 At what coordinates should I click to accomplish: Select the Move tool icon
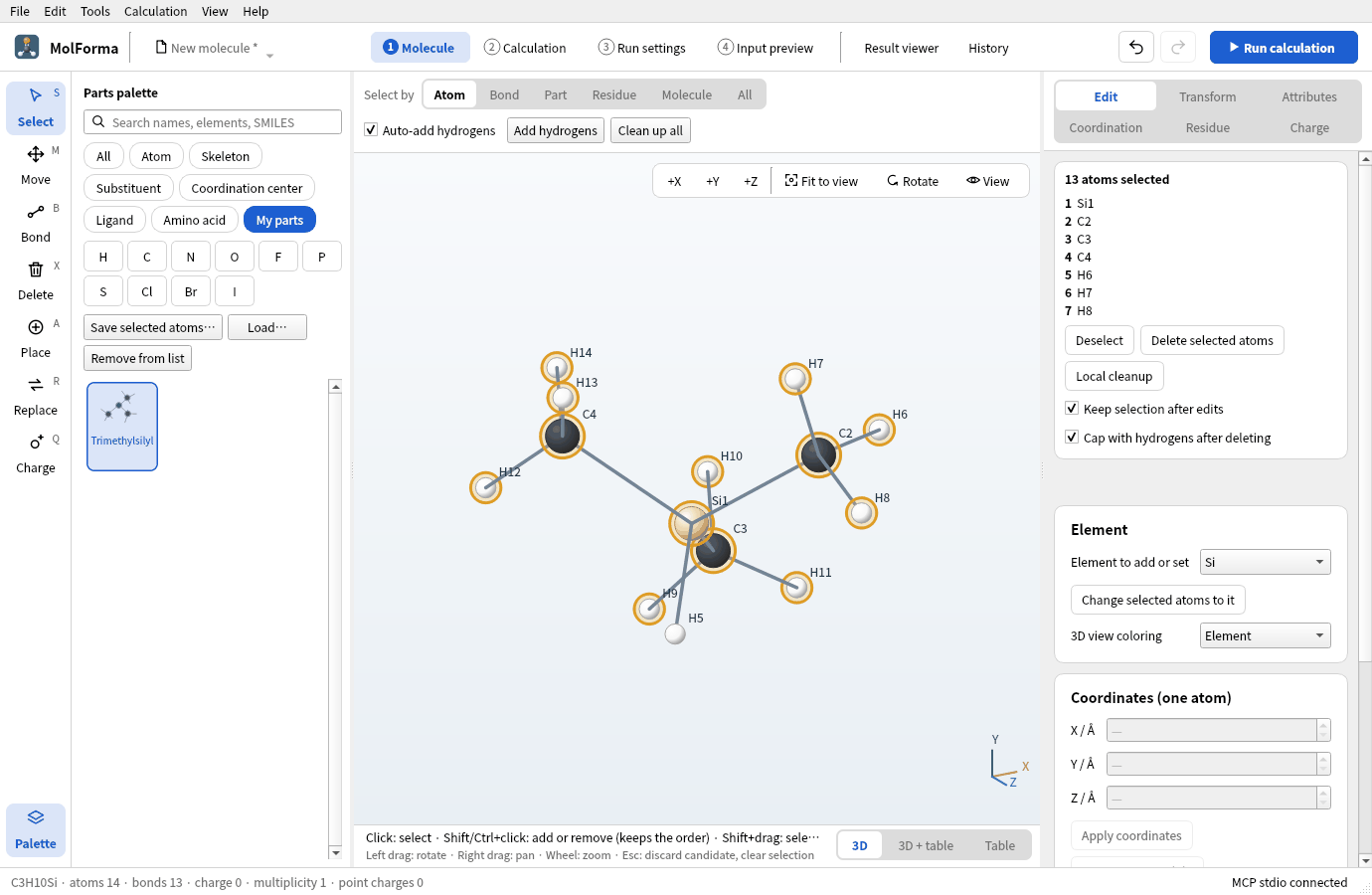coord(36,154)
